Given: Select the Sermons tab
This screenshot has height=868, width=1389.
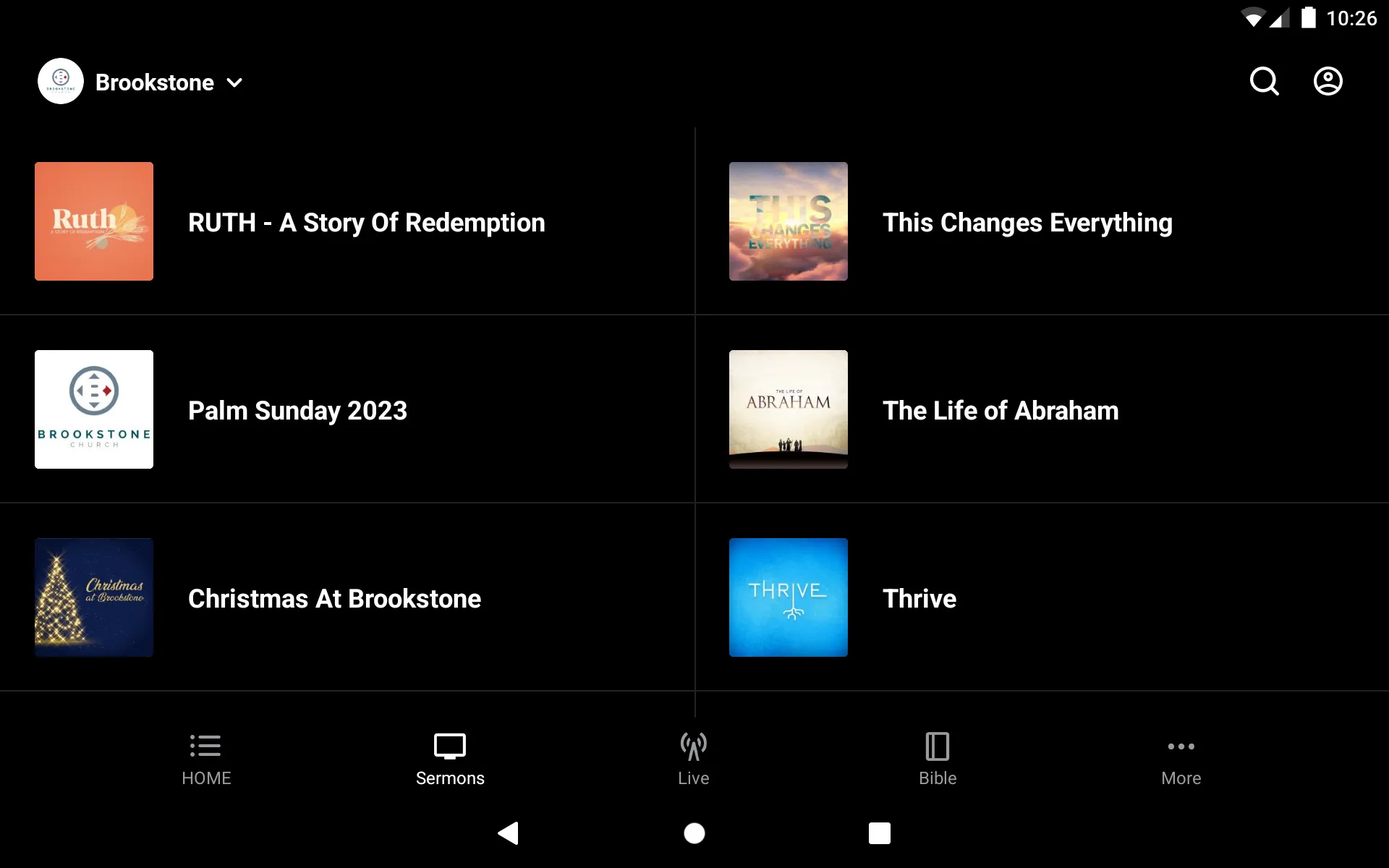Looking at the screenshot, I should tap(449, 759).
